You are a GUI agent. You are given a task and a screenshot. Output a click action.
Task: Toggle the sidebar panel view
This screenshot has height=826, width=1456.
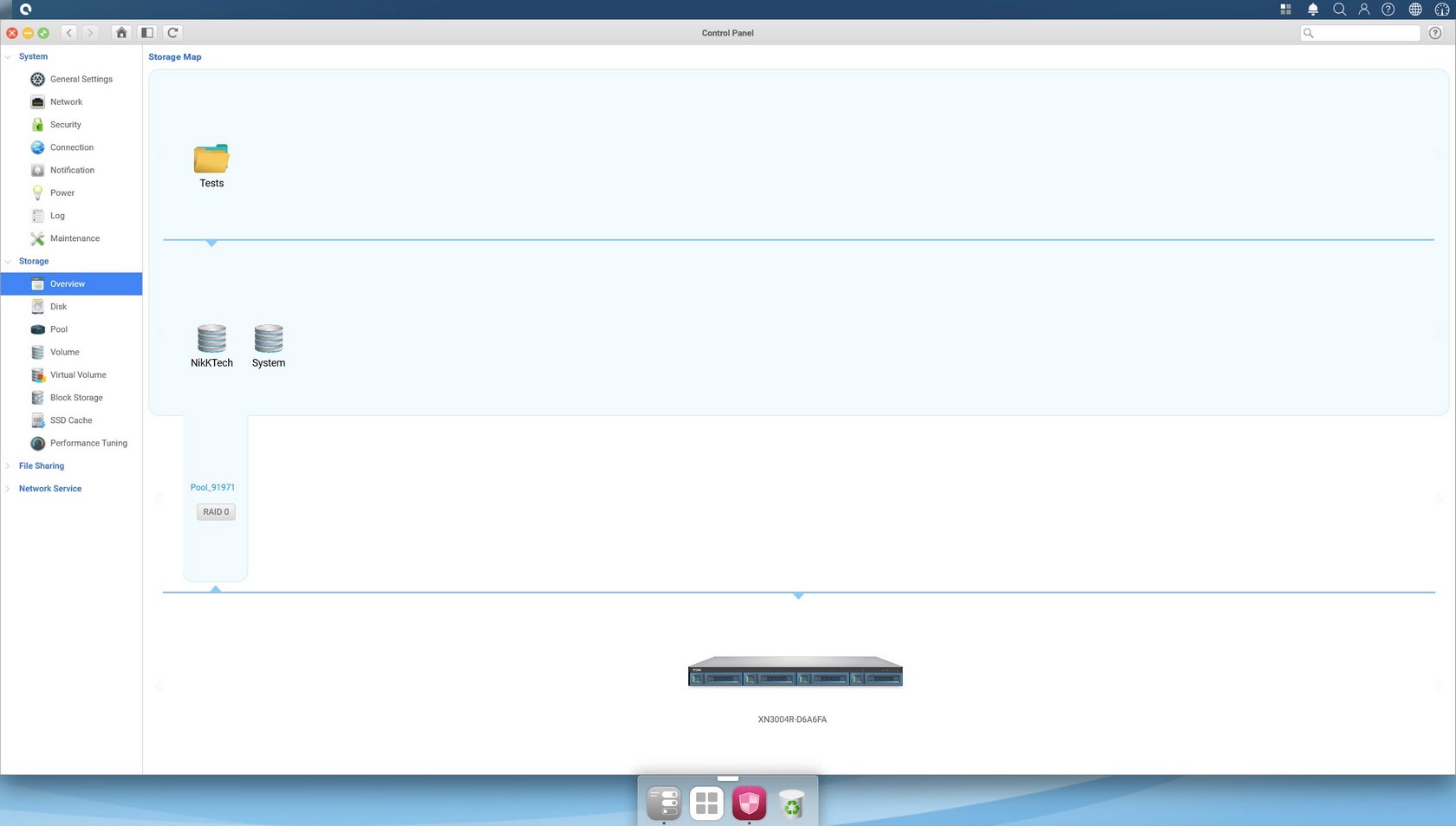tap(147, 33)
